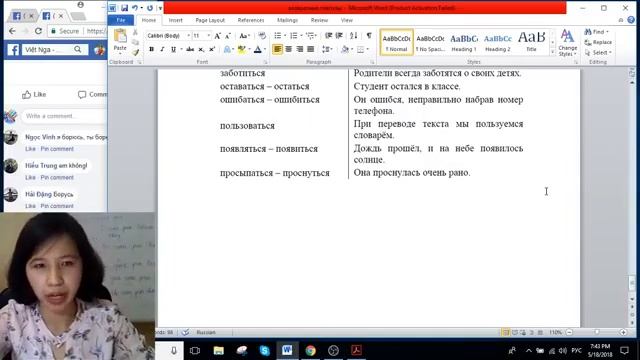Click the Shrink Font icon
This screenshot has width=640, height=360.
tap(228, 36)
